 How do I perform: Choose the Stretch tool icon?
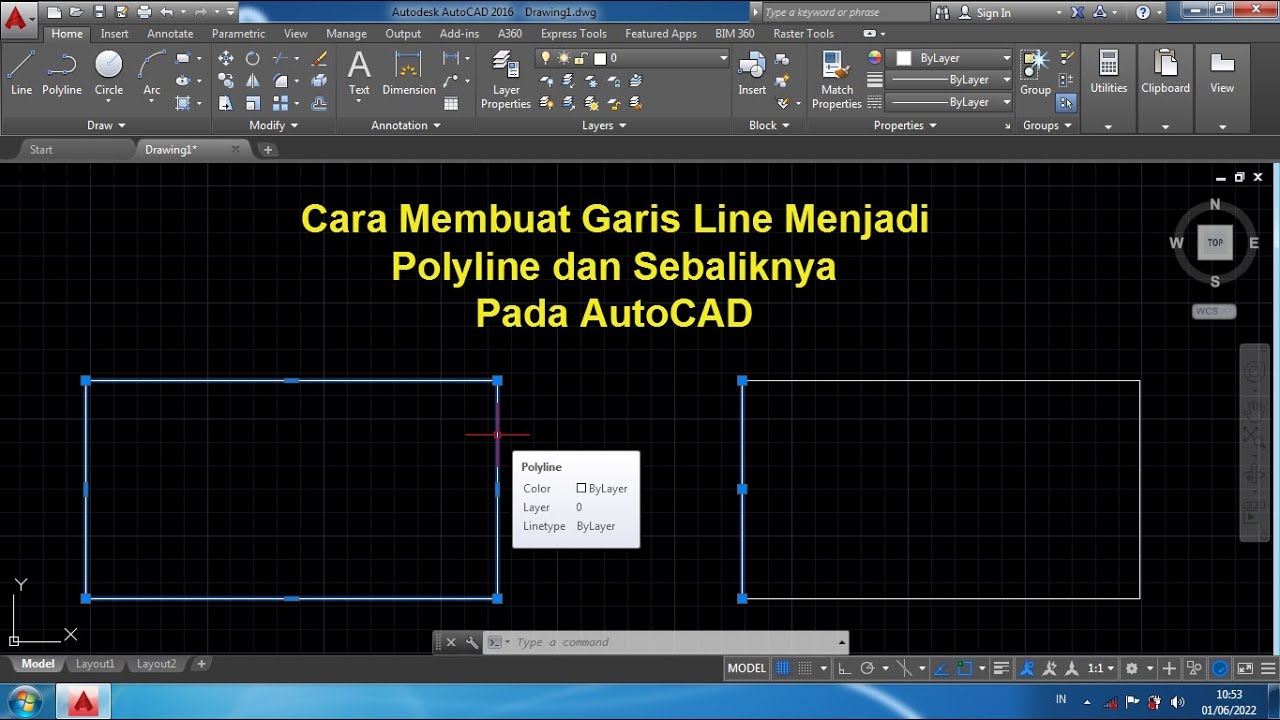226,103
